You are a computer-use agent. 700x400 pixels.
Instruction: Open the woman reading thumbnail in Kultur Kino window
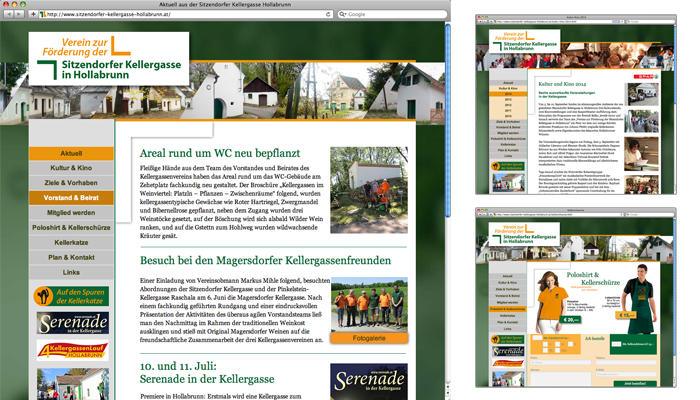click(x=642, y=154)
